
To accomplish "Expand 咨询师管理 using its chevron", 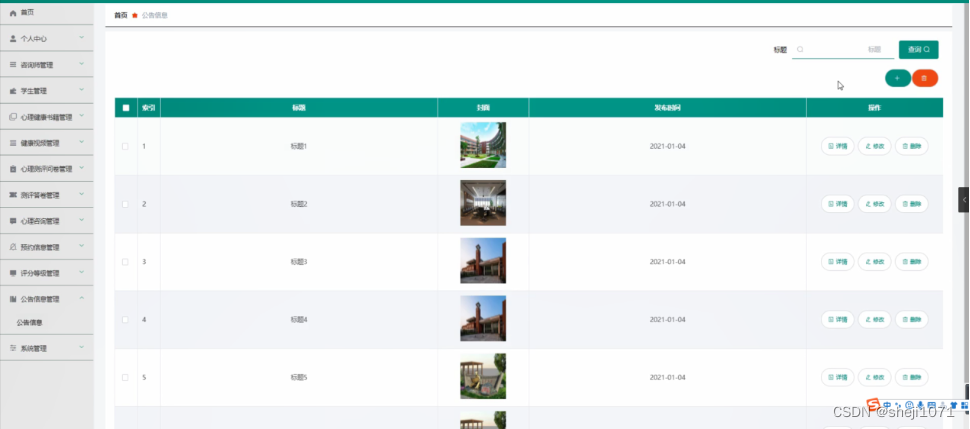I will coord(82,64).
